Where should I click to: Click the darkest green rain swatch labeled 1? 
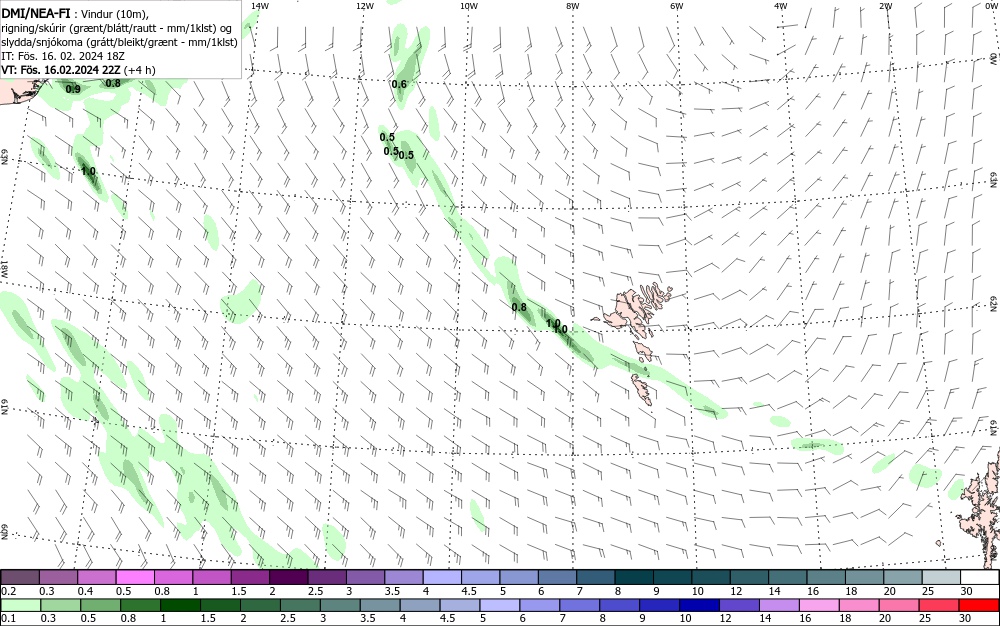click(179, 605)
